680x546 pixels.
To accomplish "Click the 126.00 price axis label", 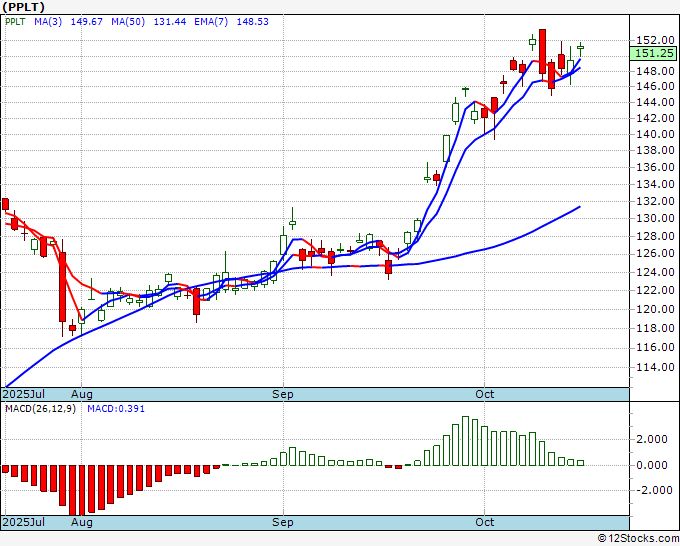I will (655, 253).
